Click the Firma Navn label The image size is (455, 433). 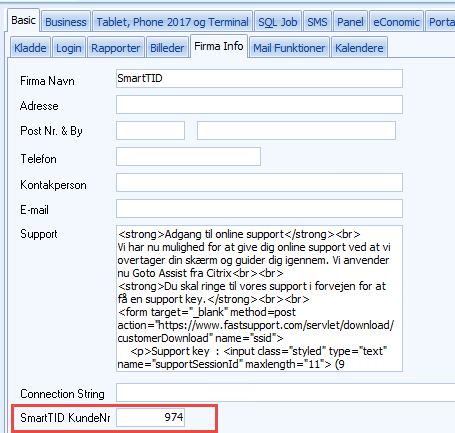tap(47, 81)
